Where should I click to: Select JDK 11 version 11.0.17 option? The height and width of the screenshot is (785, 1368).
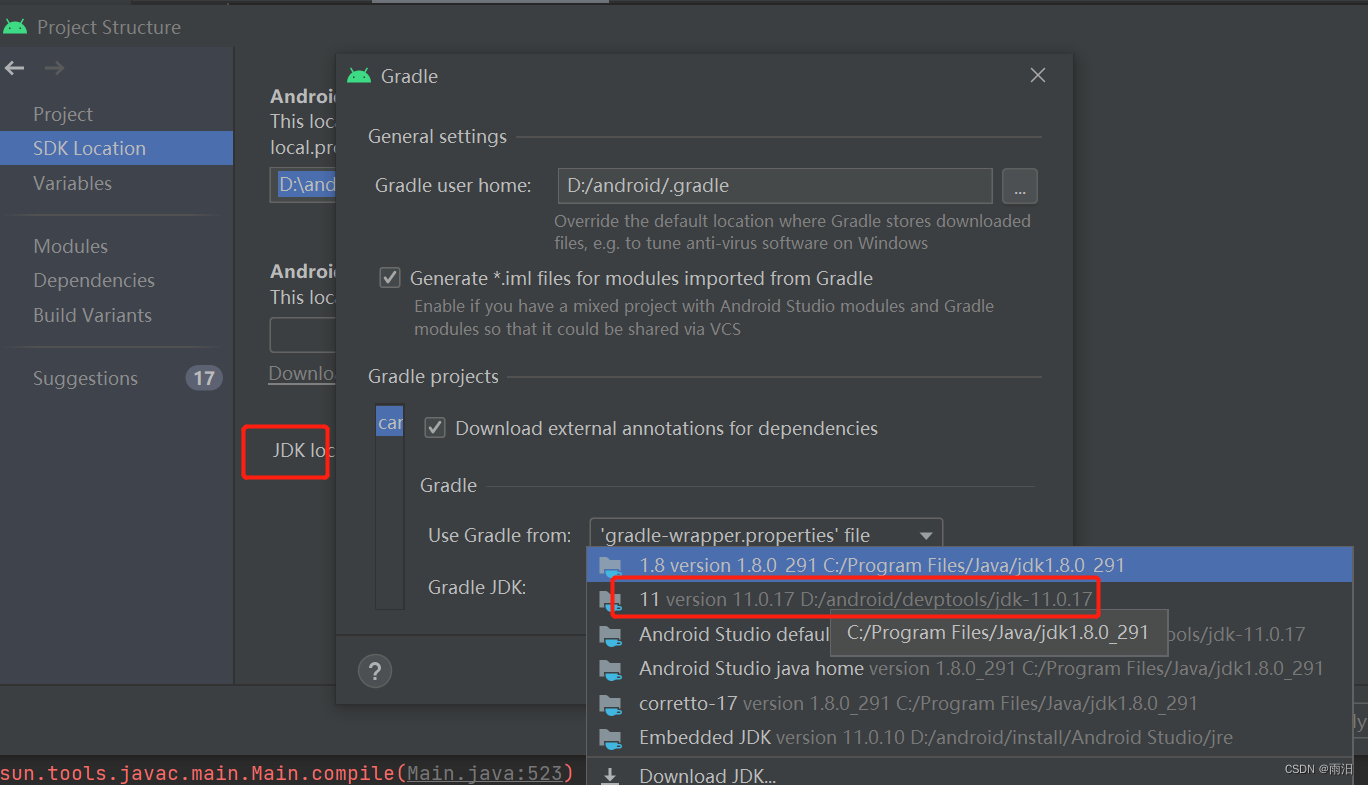click(969, 600)
